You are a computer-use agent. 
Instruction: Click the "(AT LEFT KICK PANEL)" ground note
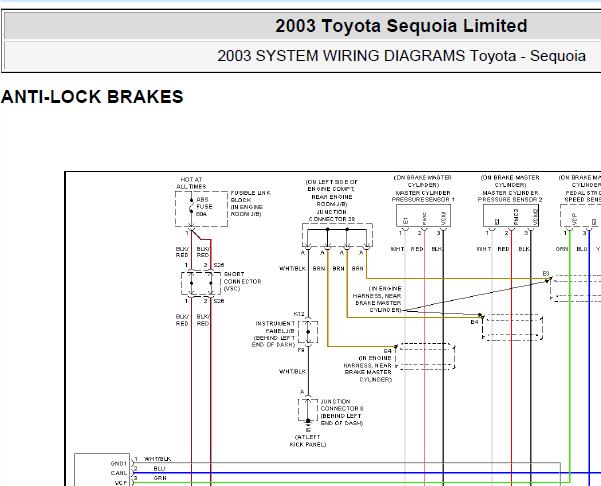click(x=308, y=441)
